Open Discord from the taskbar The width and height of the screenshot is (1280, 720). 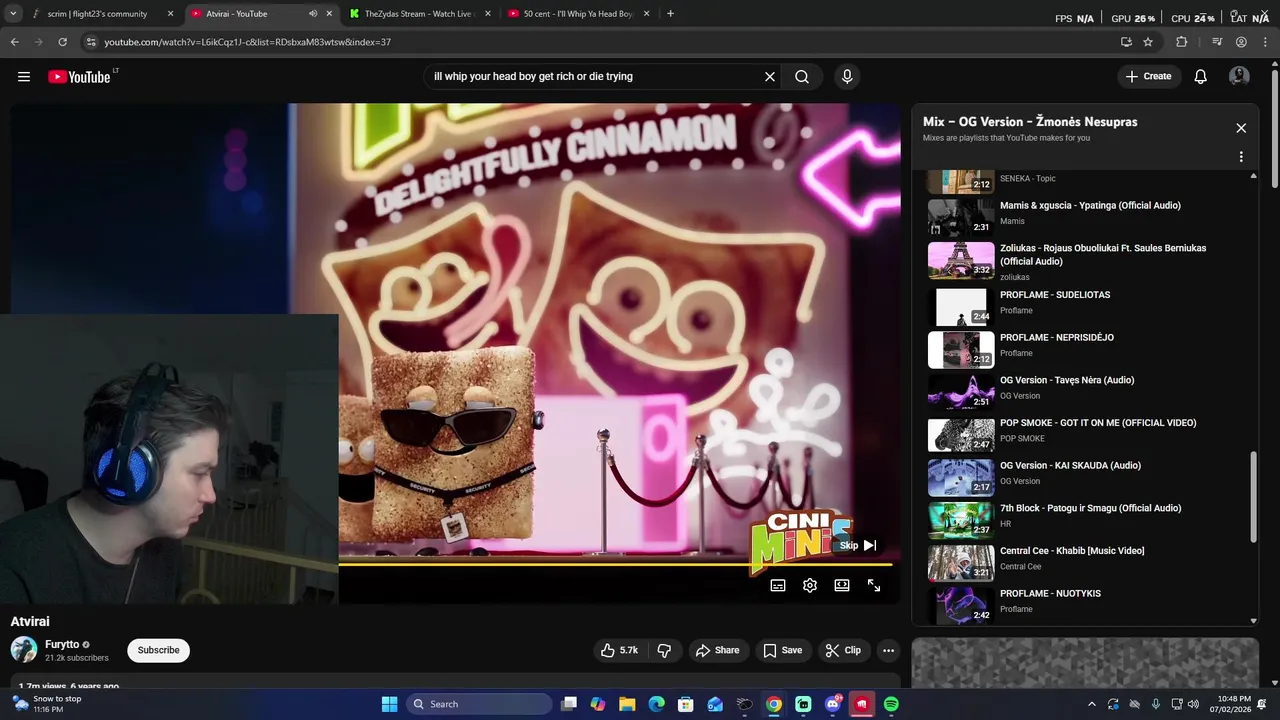[832, 704]
